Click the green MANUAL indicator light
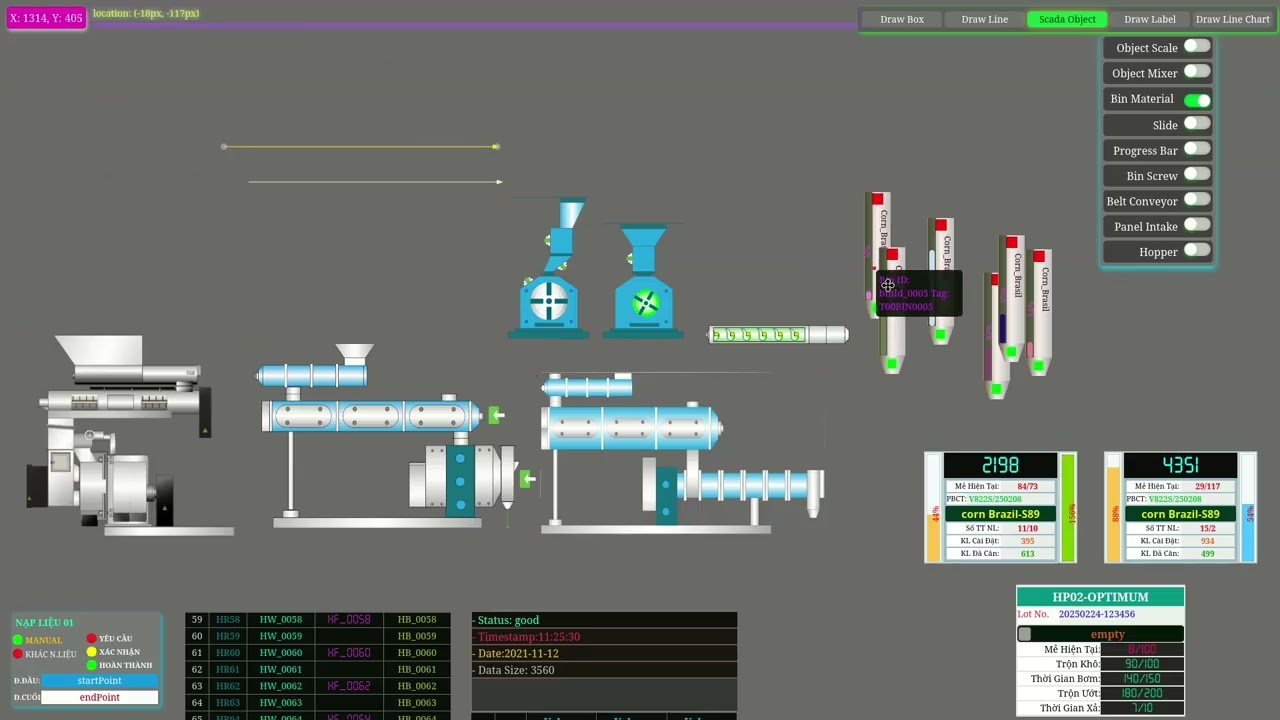Image resolution: width=1280 pixels, height=720 pixels. (18, 639)
